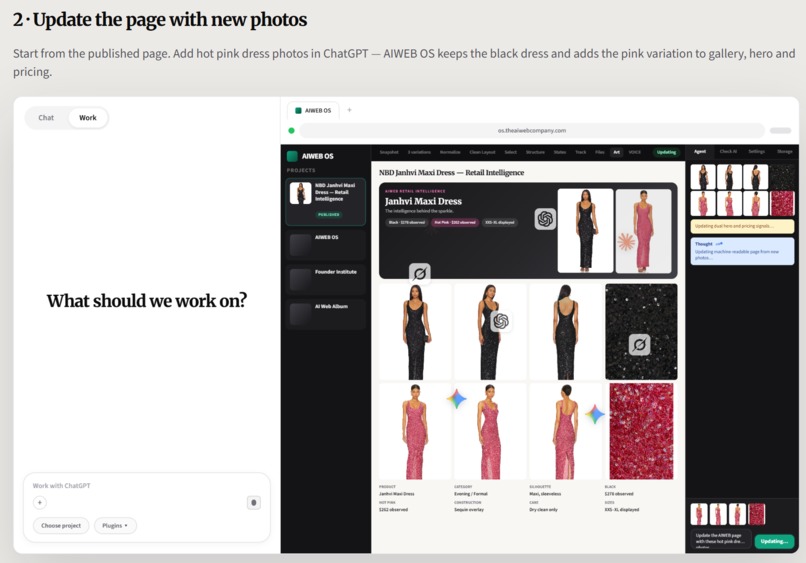Click the black sequin fabric swatch in gallery

(x=641, y=332)
